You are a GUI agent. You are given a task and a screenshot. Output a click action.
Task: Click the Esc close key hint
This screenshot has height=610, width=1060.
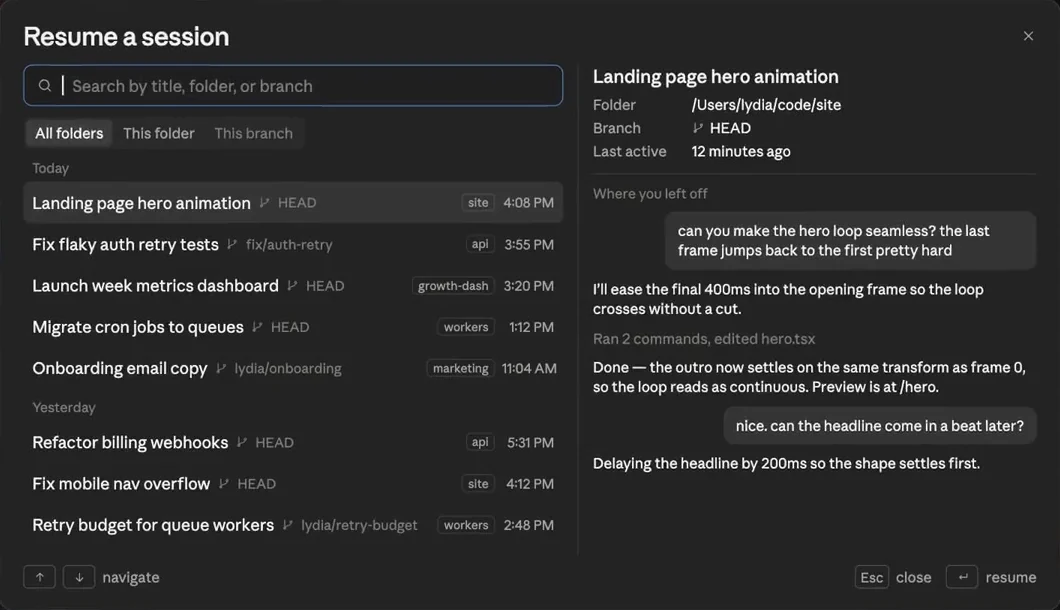tap(871, 577)
